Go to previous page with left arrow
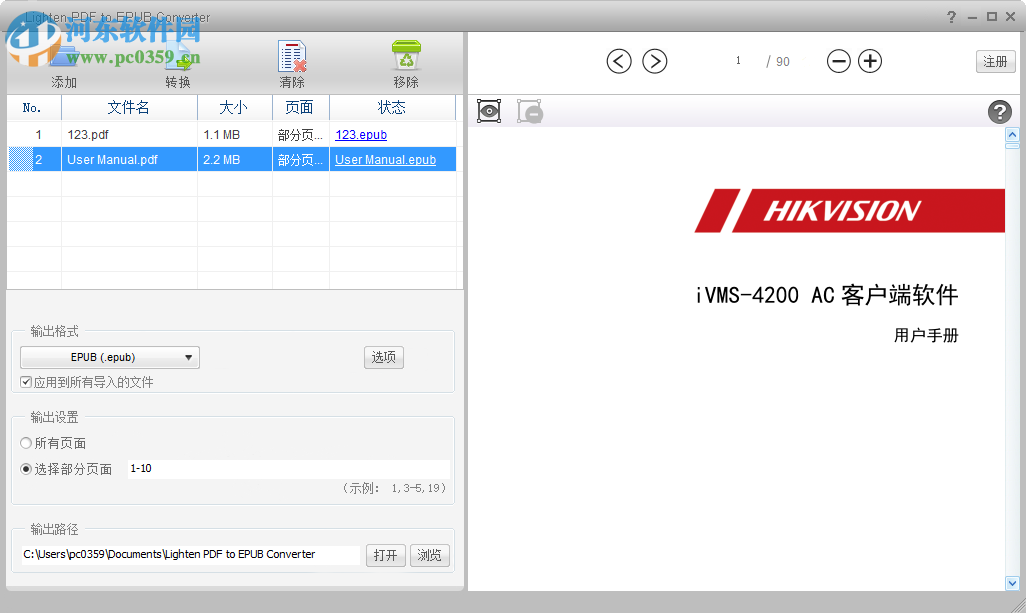 (x=618, y=61)
